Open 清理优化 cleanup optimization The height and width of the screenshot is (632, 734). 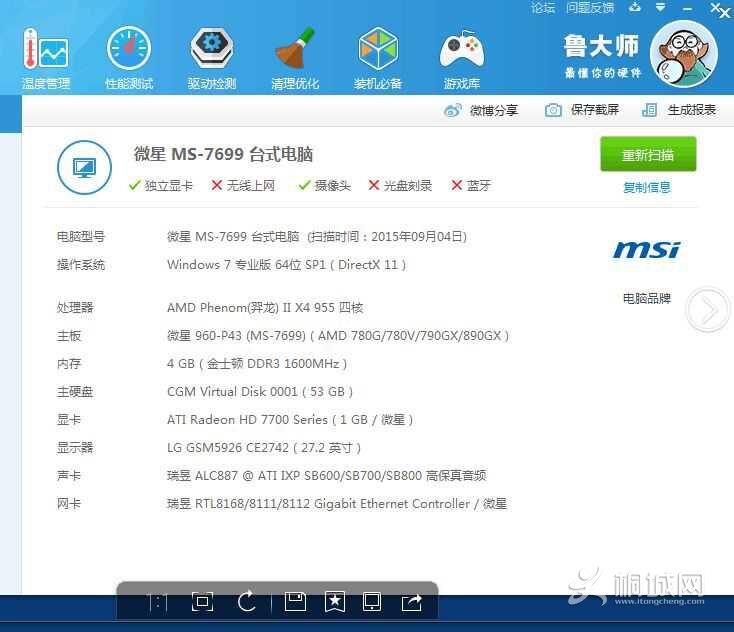click(295, 59)
